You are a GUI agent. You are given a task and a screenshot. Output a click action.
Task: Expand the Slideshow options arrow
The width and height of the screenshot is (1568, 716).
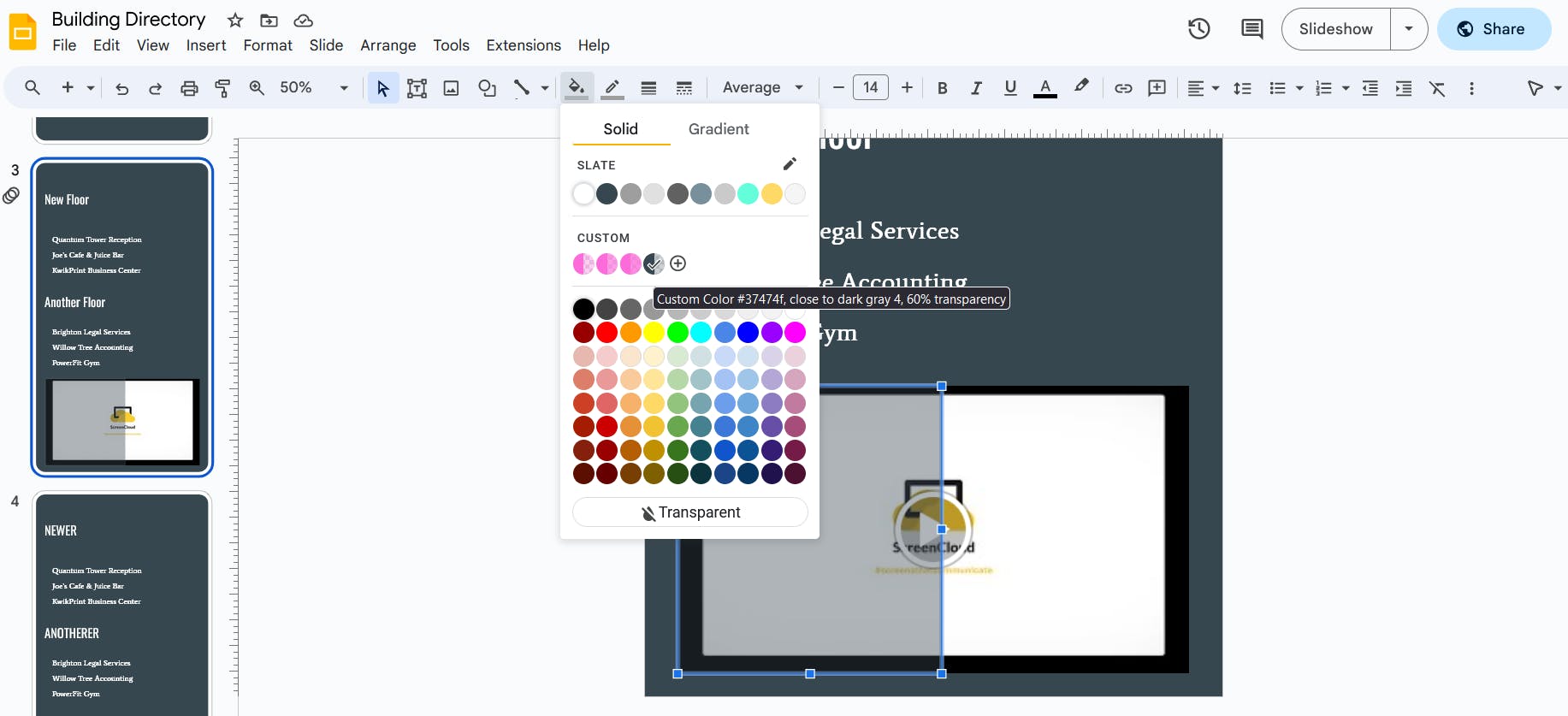1409,29
